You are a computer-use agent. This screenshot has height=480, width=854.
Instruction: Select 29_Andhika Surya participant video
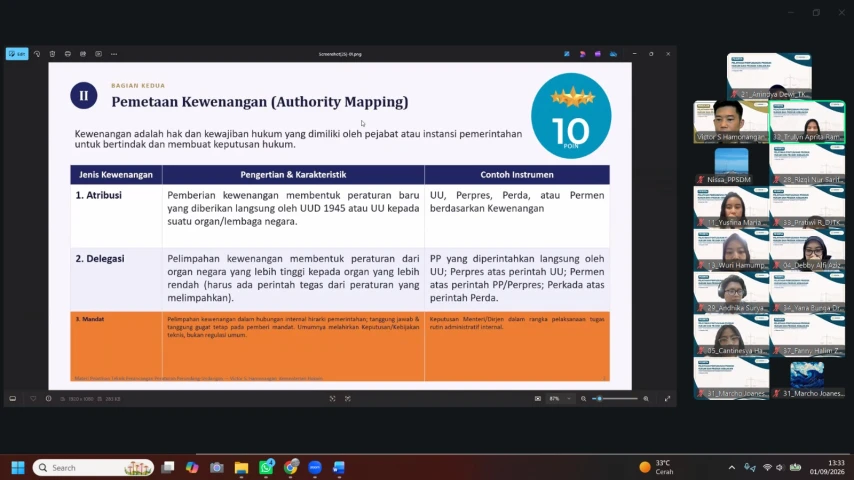pos(731,293)
